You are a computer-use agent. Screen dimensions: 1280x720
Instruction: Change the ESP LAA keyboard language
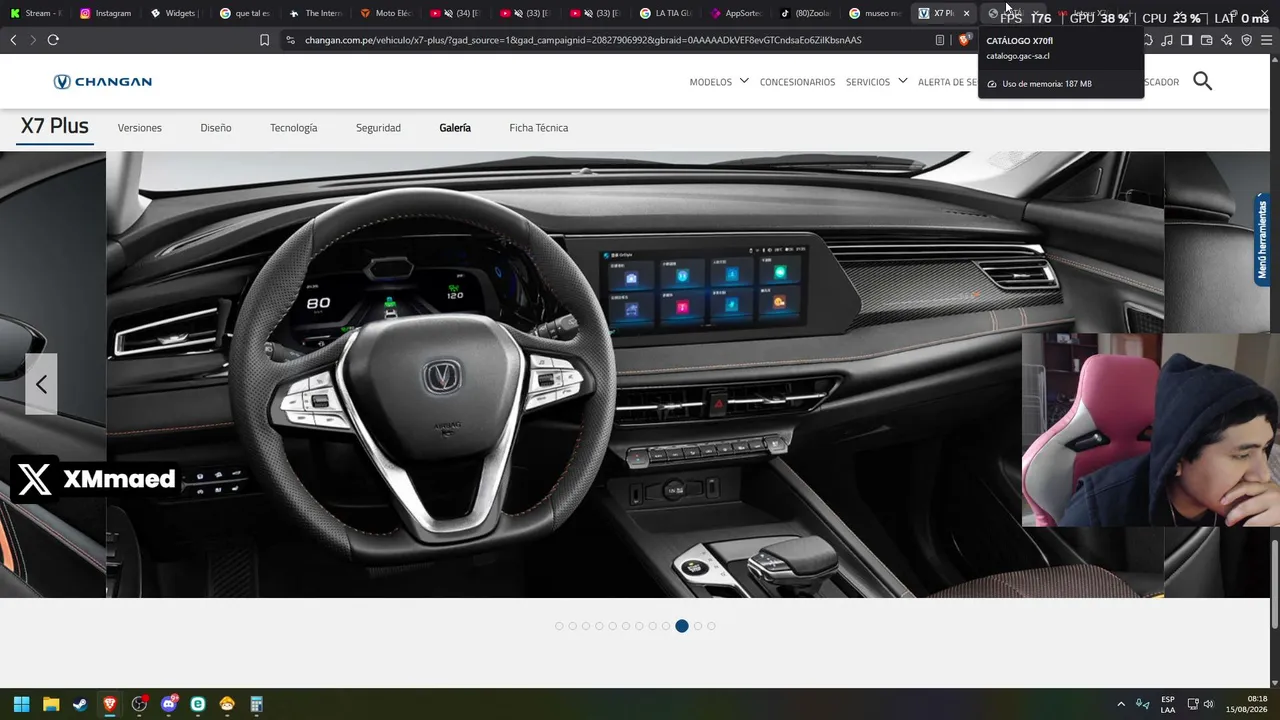[x=1167, y=704]
